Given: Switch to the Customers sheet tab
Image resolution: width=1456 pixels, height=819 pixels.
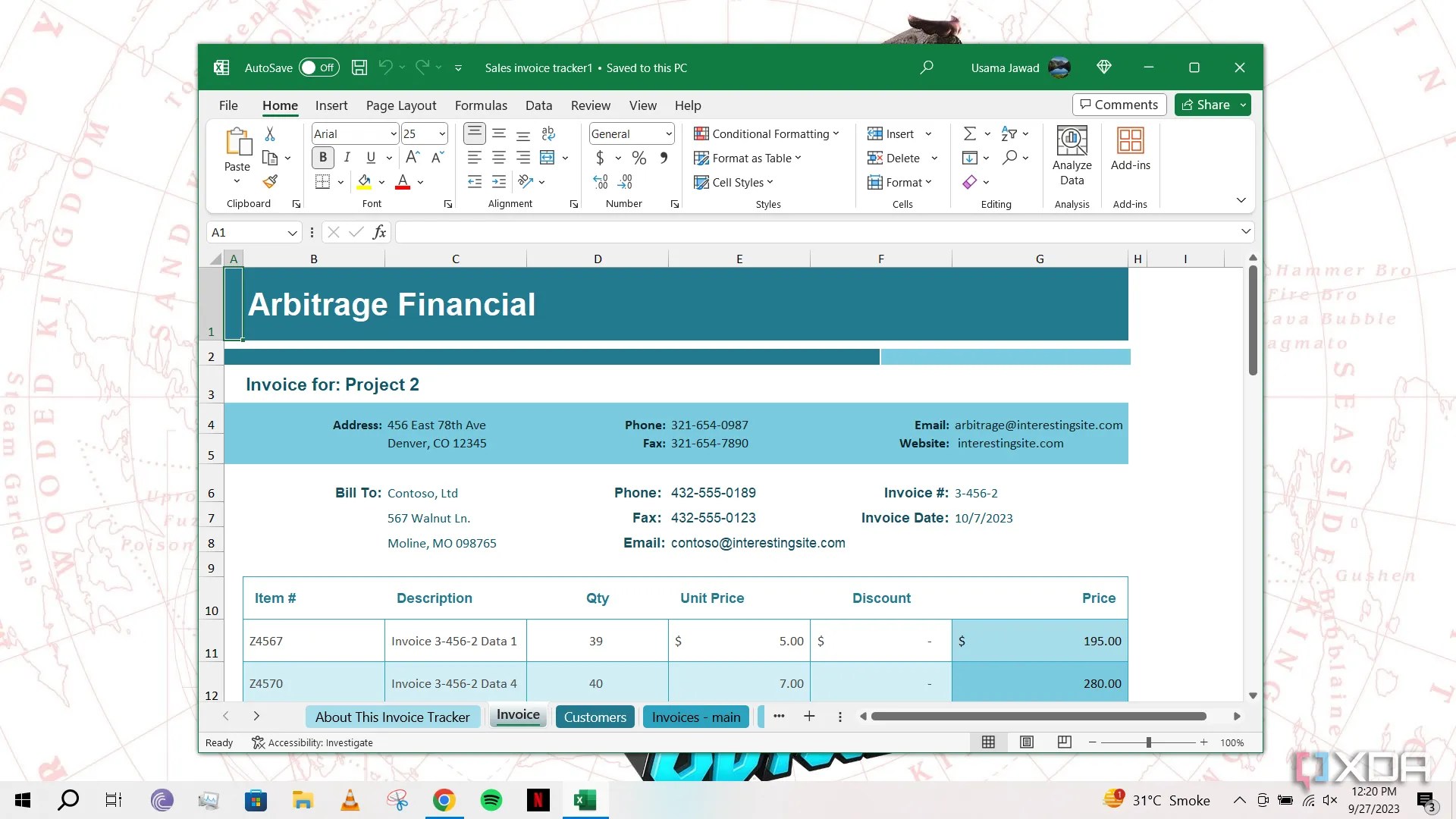Looking at the screenshot, I should 595,717.
